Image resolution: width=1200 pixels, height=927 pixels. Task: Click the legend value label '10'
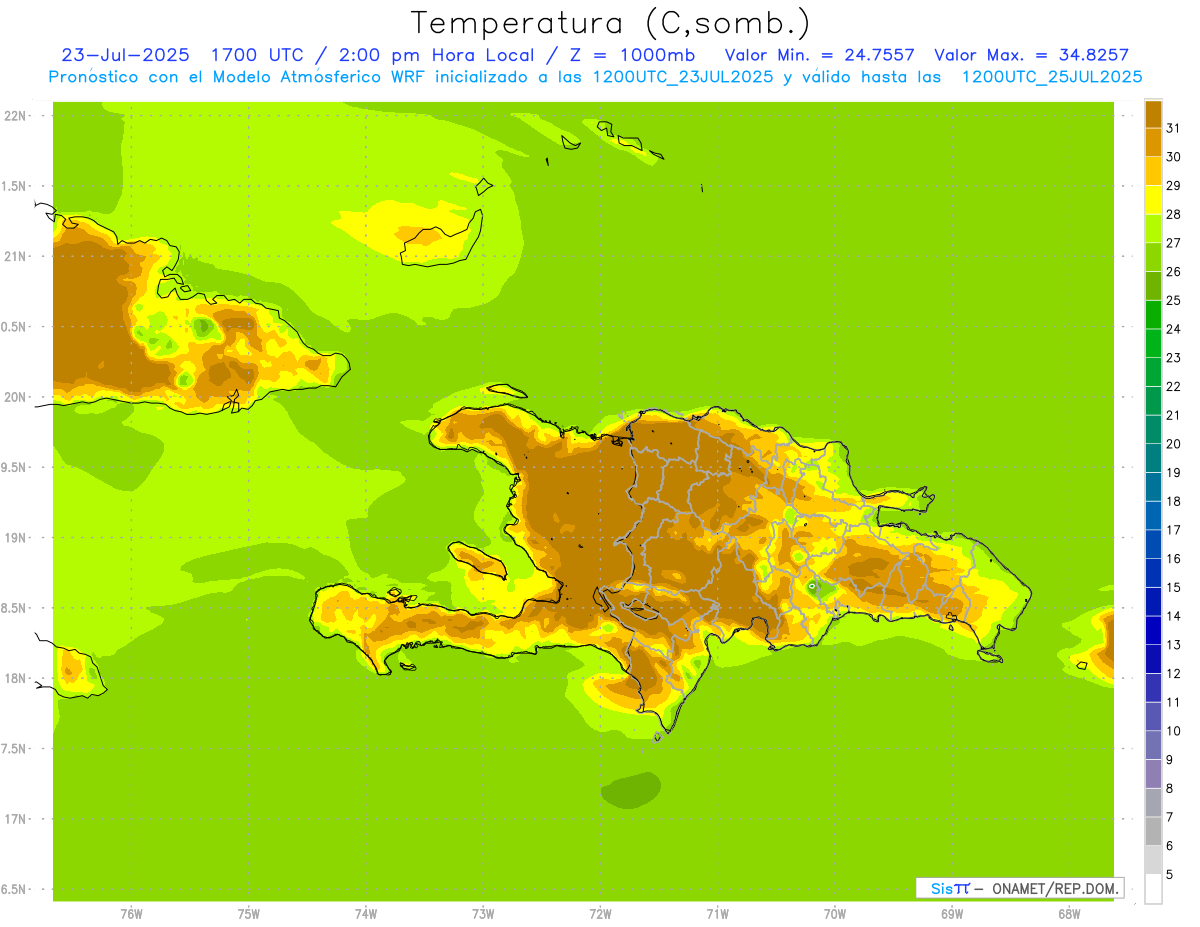coord(1173,731)
